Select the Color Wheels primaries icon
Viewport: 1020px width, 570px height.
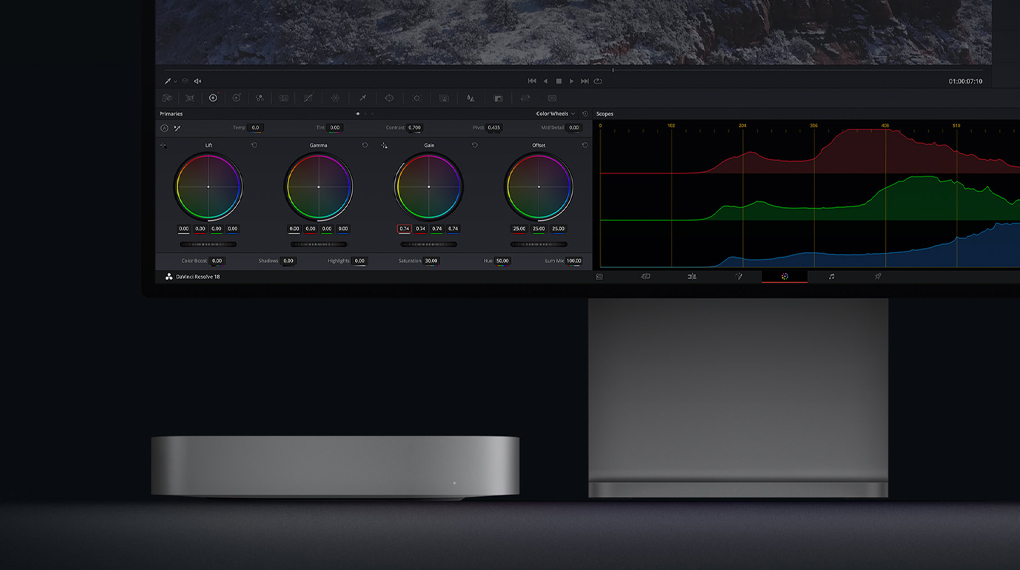pos(212,98)
